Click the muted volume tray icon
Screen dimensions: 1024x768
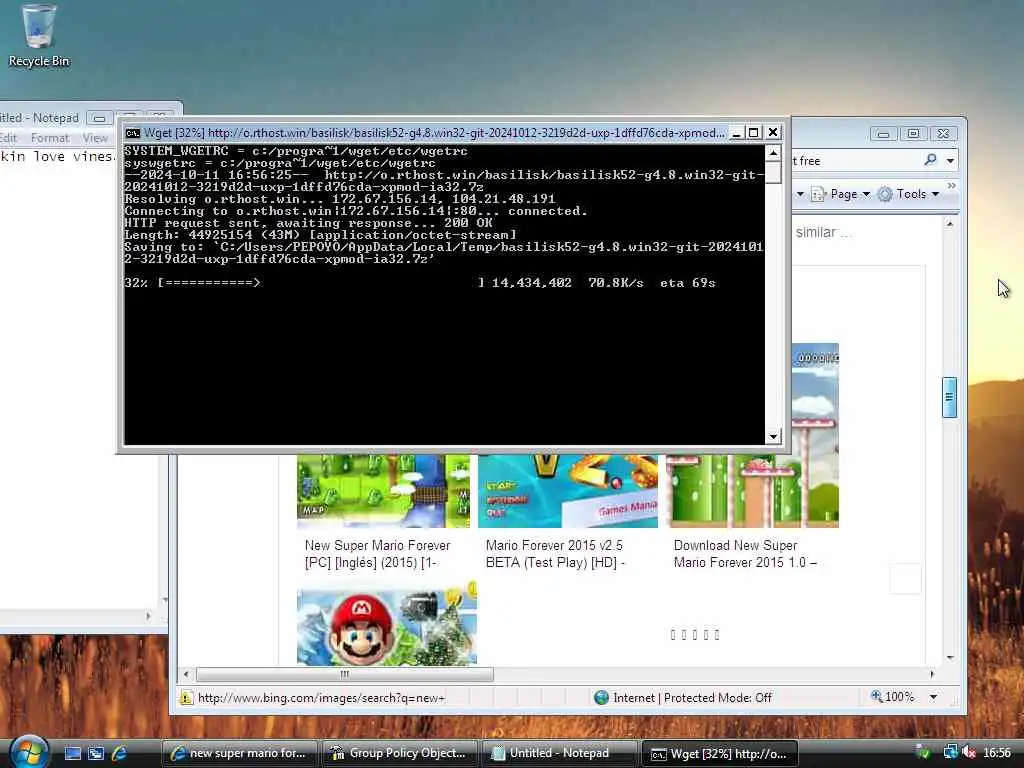pos(970,753)
